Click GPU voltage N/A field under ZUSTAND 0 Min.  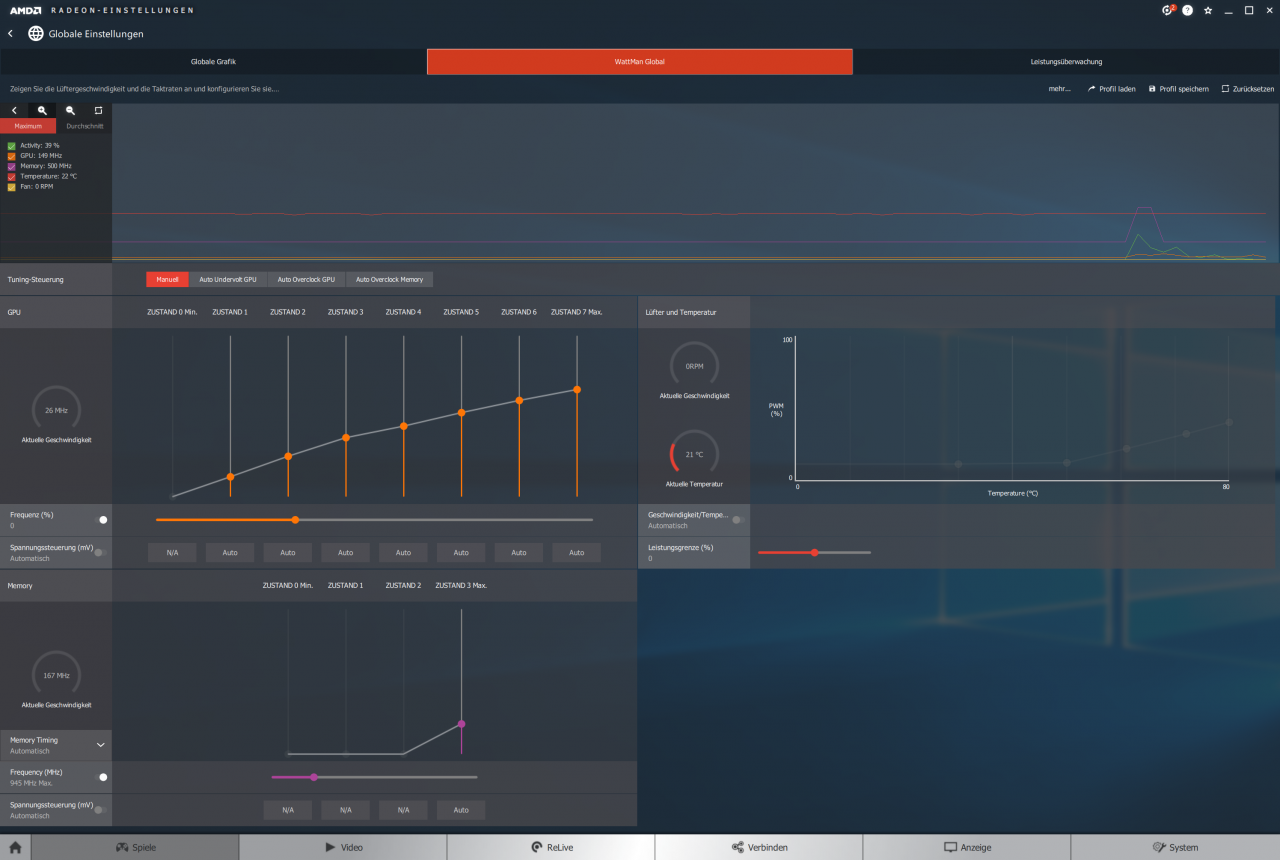(x=172, y=552)
